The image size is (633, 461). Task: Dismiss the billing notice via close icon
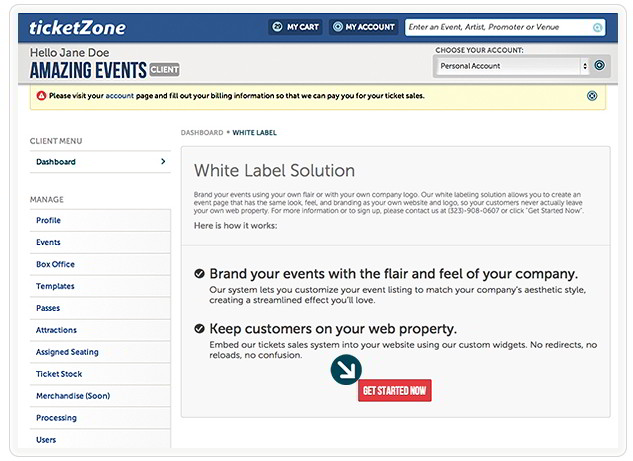click(x=592, y=96)
